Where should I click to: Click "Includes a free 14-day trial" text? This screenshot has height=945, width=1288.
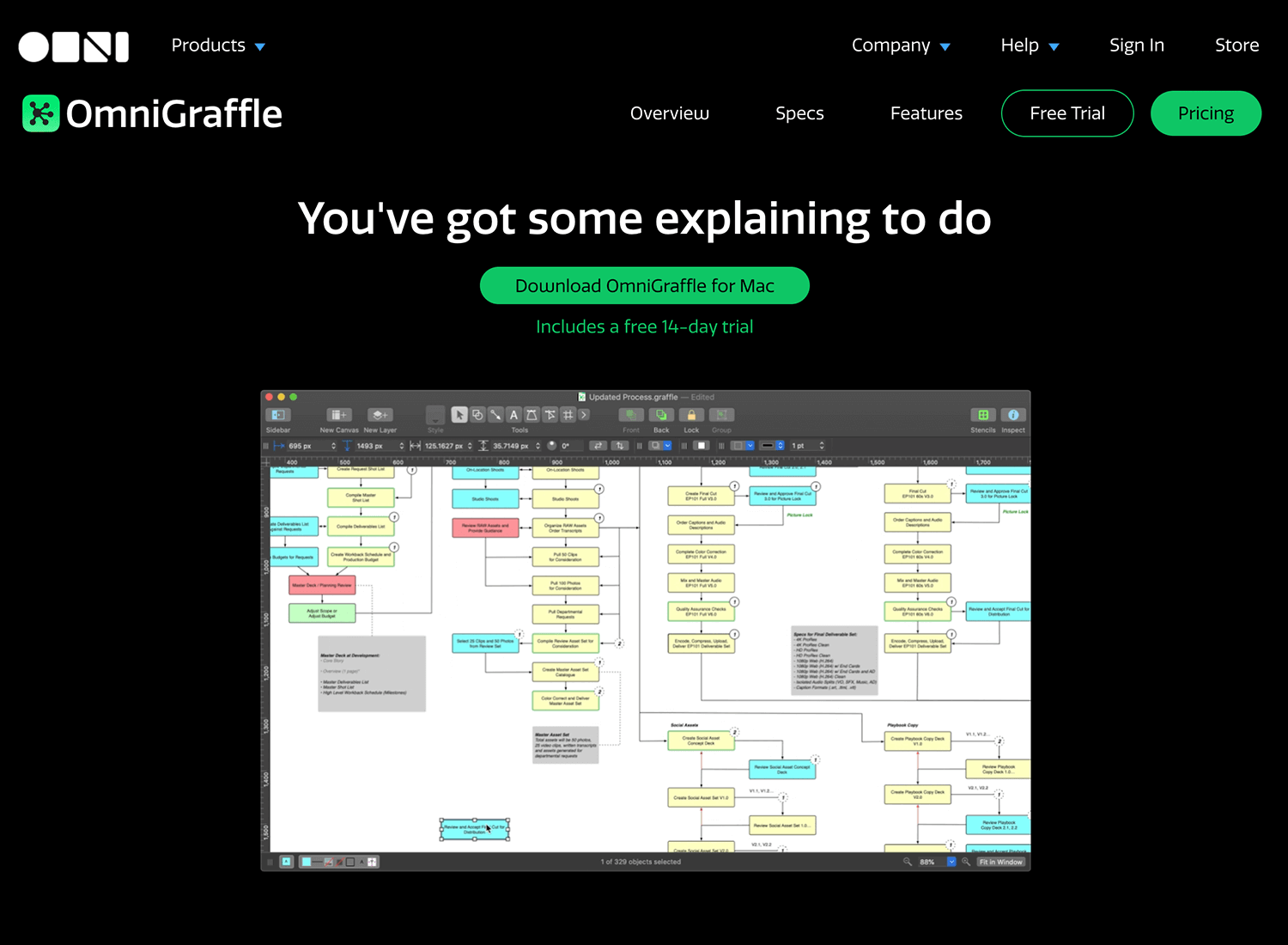(645, 326)
